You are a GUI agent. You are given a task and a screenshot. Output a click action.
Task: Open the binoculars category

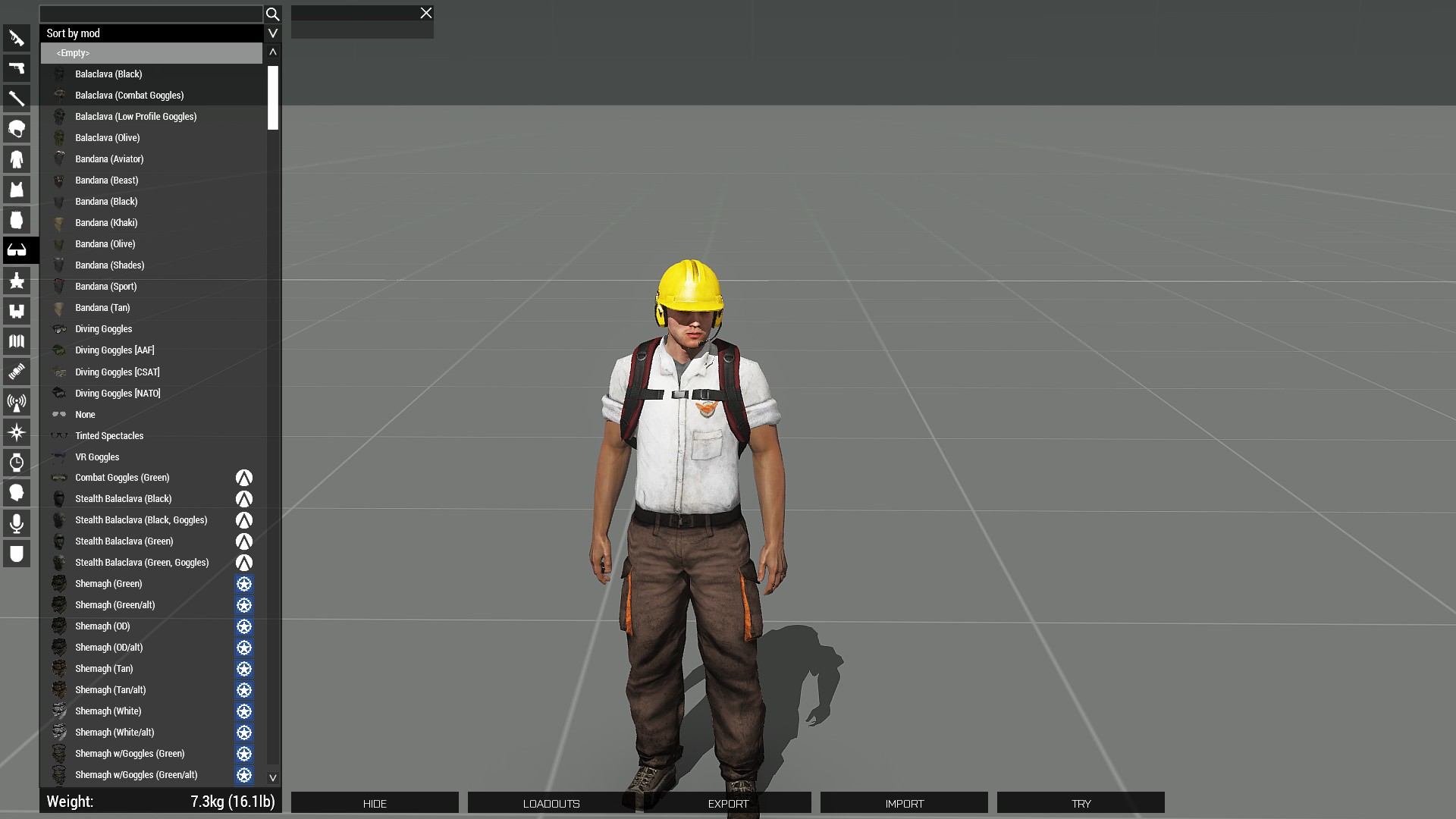[x=17, y=311]
